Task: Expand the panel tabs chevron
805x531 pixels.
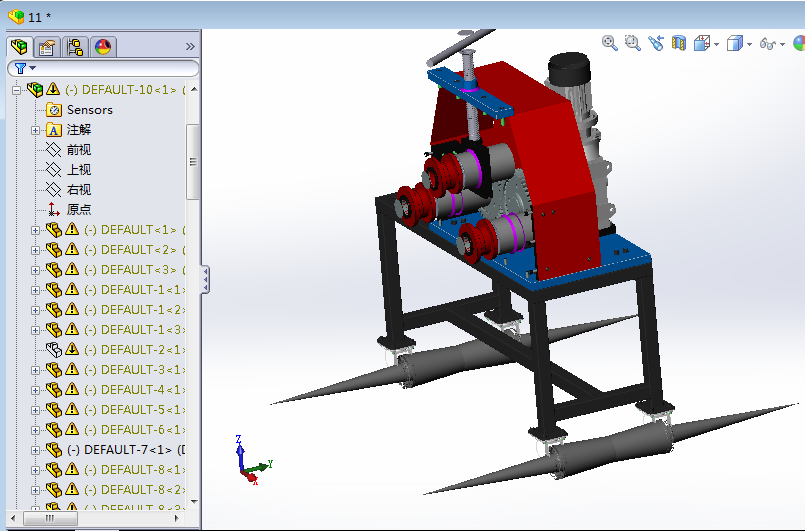Action: pos(190,47)
